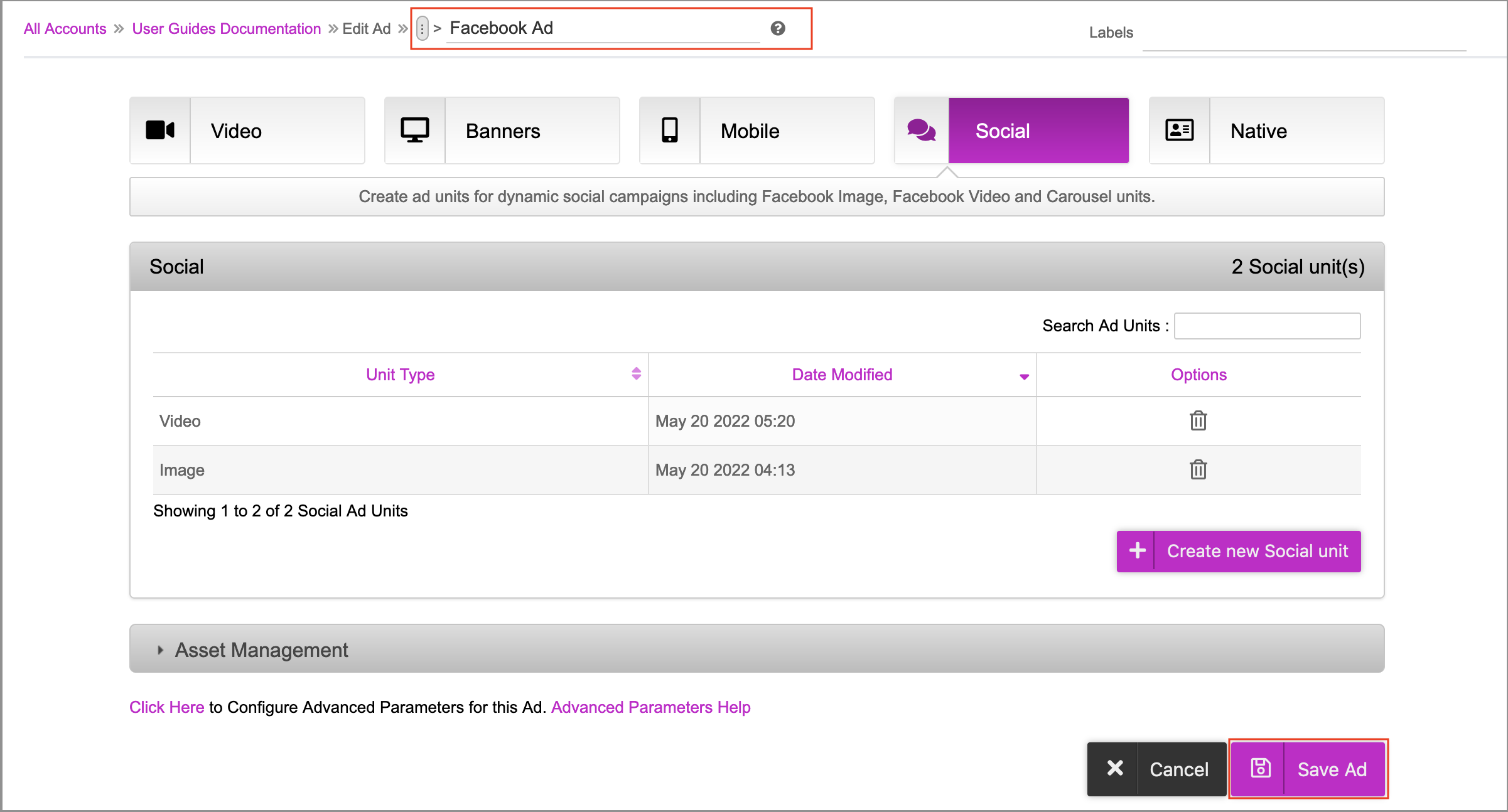Screen dimensions: 1508x812
Task: Open the Advanced Parameters Help link
Action: (650, 707)
